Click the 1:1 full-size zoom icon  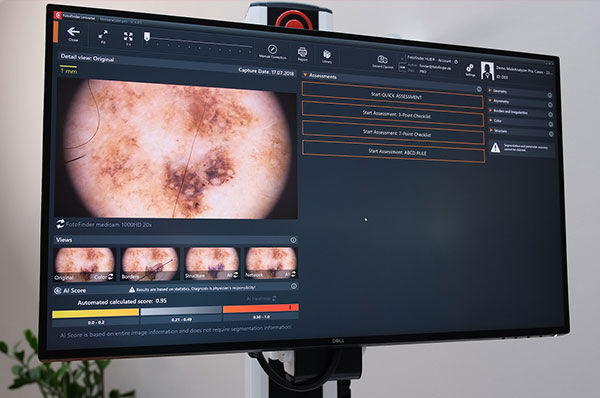(128, 37)
